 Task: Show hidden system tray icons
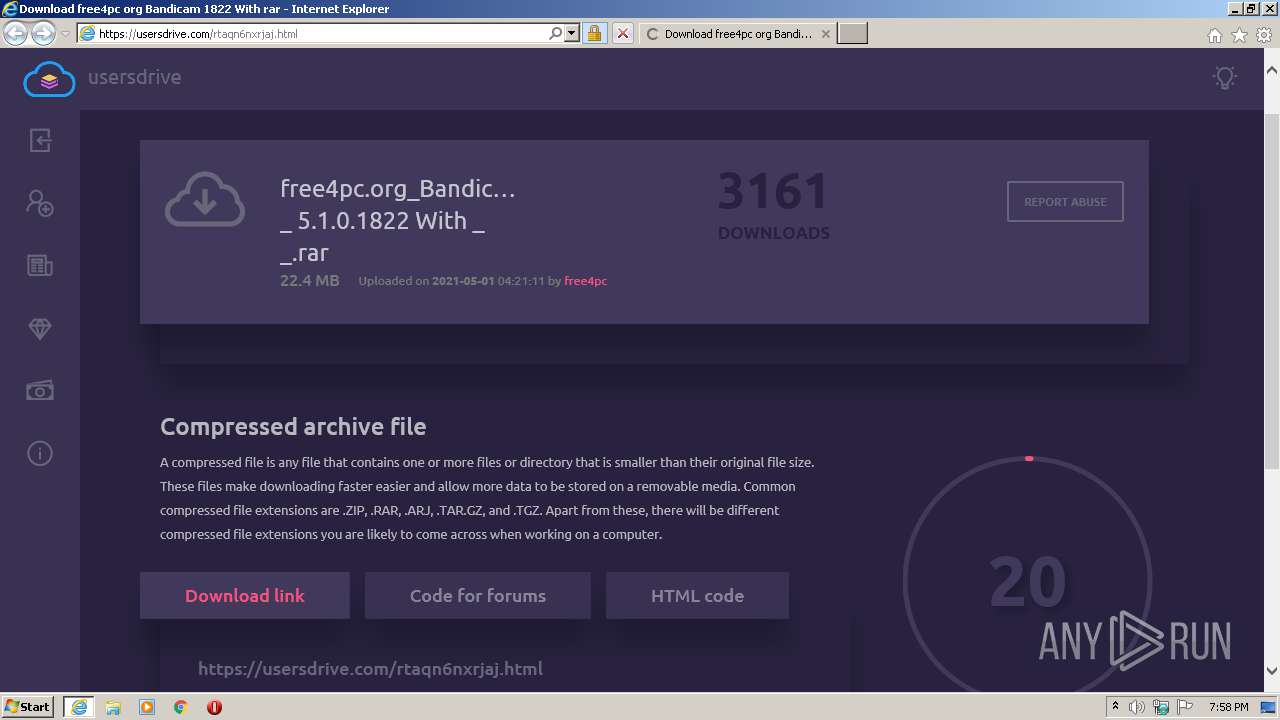(x=1115, y=707)
